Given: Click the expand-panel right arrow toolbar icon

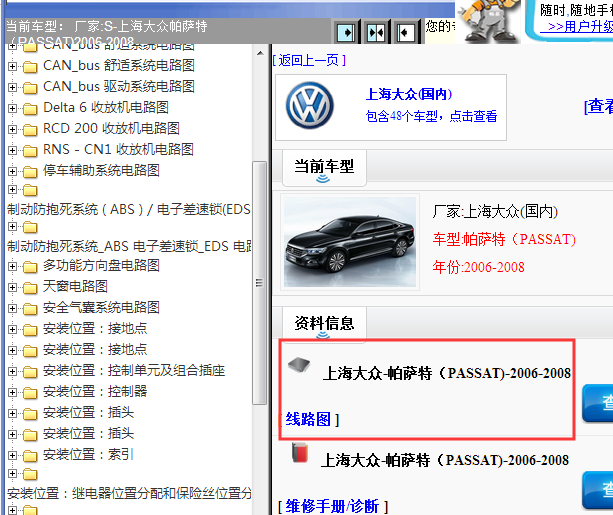Looking at the screenshot, I should (x=346, y=32).
